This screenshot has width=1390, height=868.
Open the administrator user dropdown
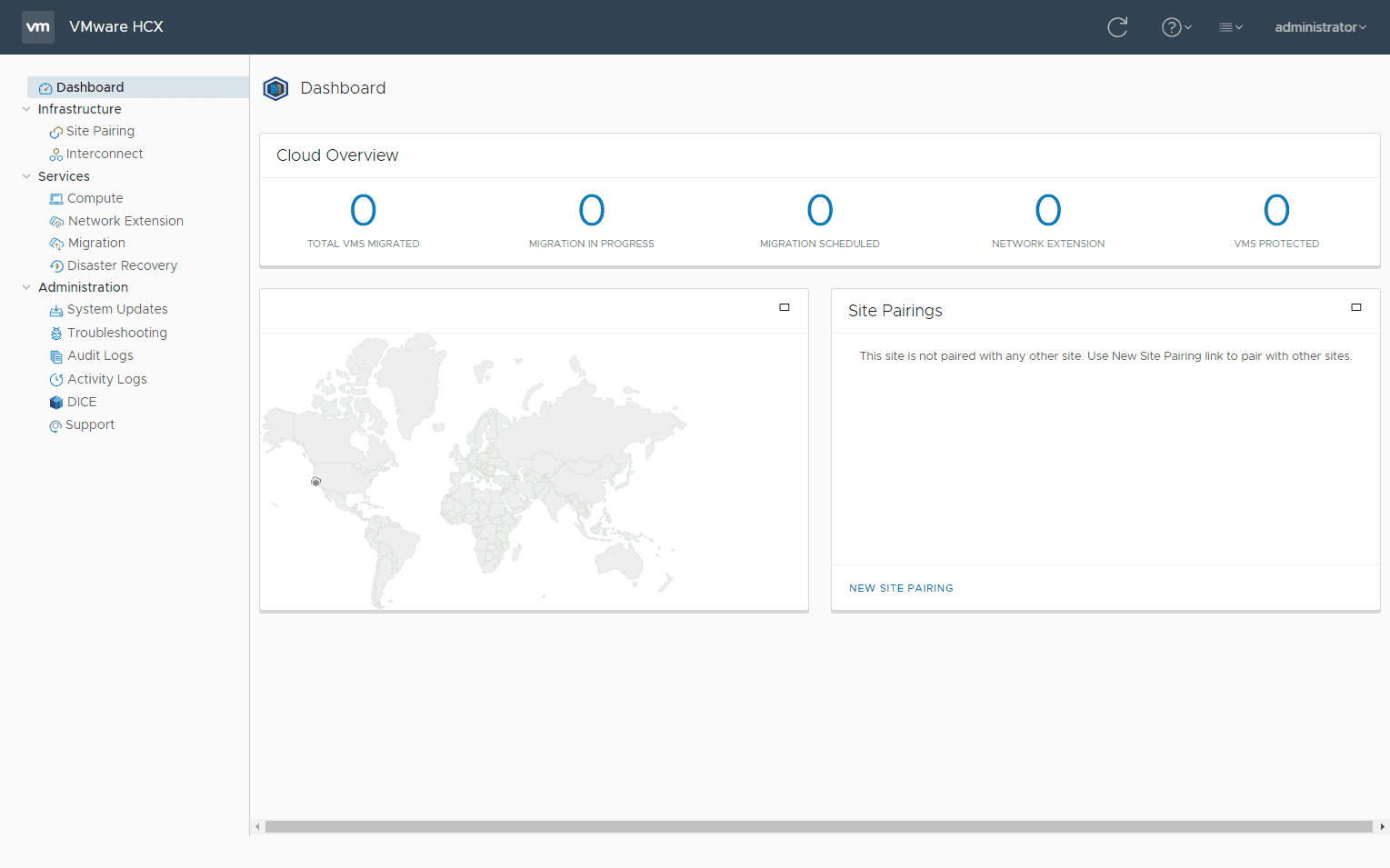coord(1320,27)
